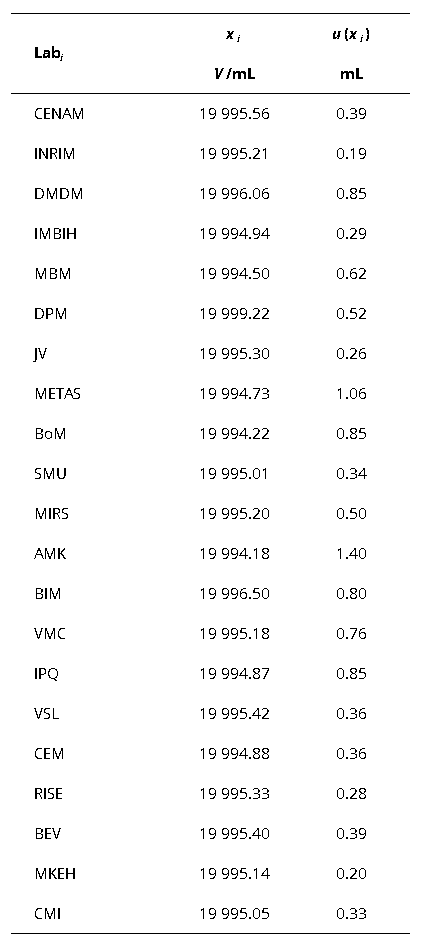Select the CENAM lab name cell
The image size is (423, 945).
[58, 114]
